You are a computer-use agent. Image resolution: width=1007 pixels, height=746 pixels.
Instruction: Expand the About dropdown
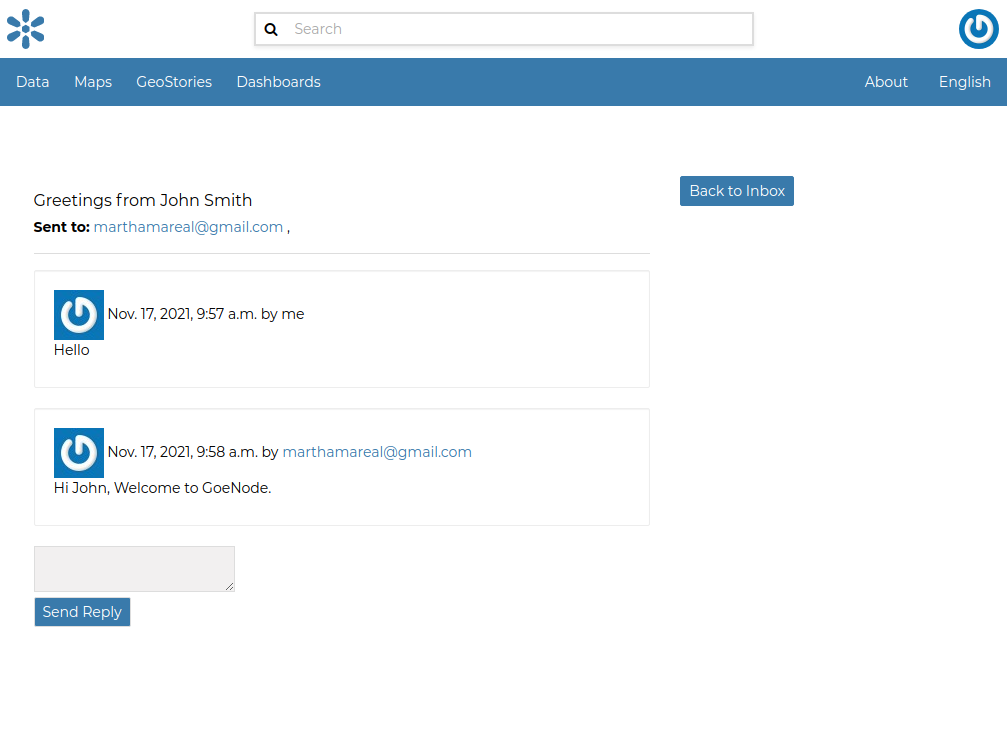coord(886,82)
